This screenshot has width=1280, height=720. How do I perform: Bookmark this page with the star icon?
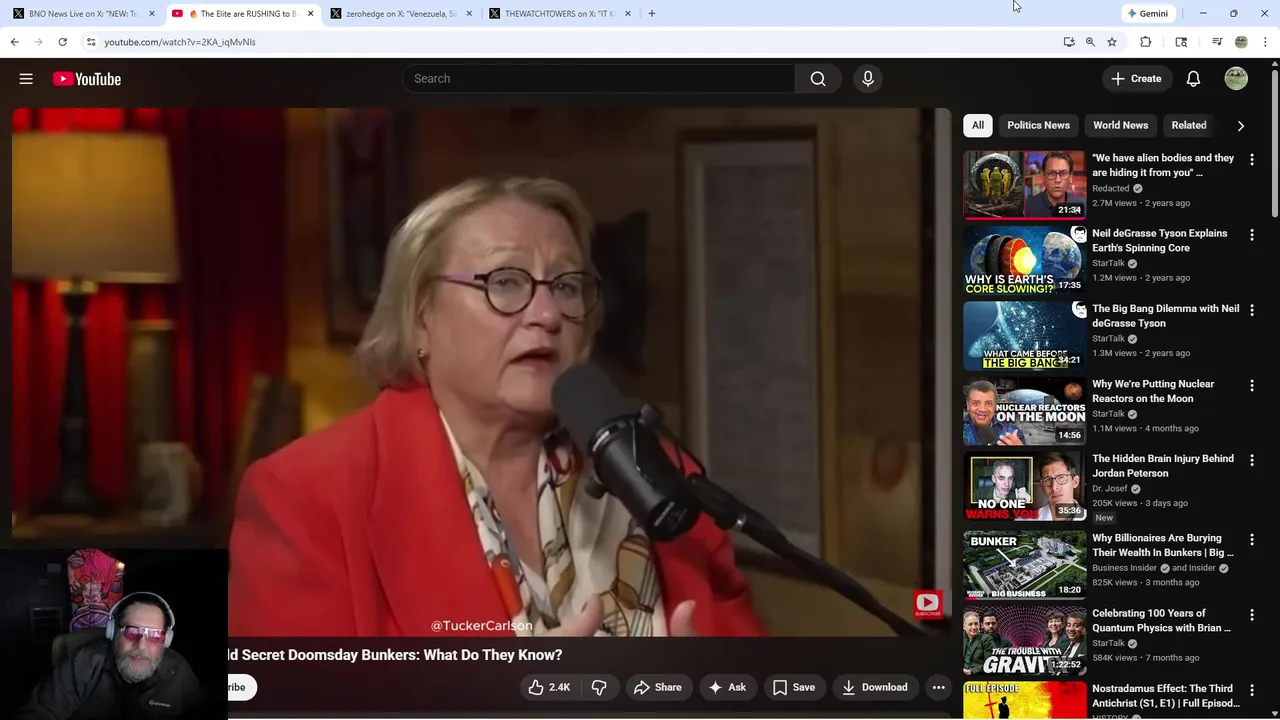[x=1111, y=42]
